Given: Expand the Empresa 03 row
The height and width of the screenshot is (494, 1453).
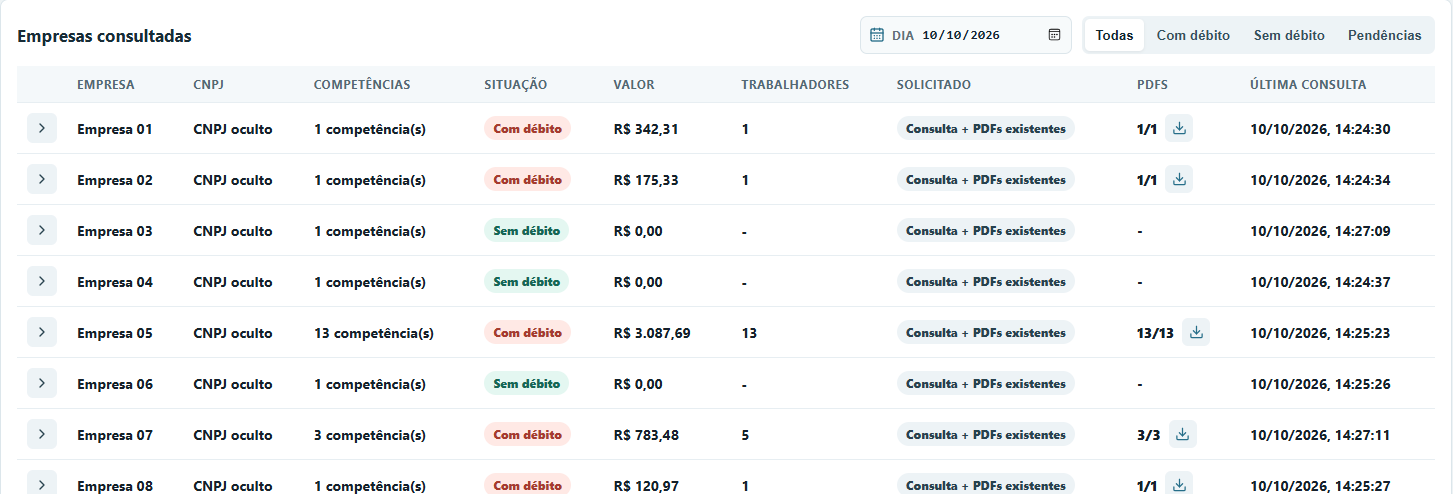Looking at the screenshot, I should point(41,230).
